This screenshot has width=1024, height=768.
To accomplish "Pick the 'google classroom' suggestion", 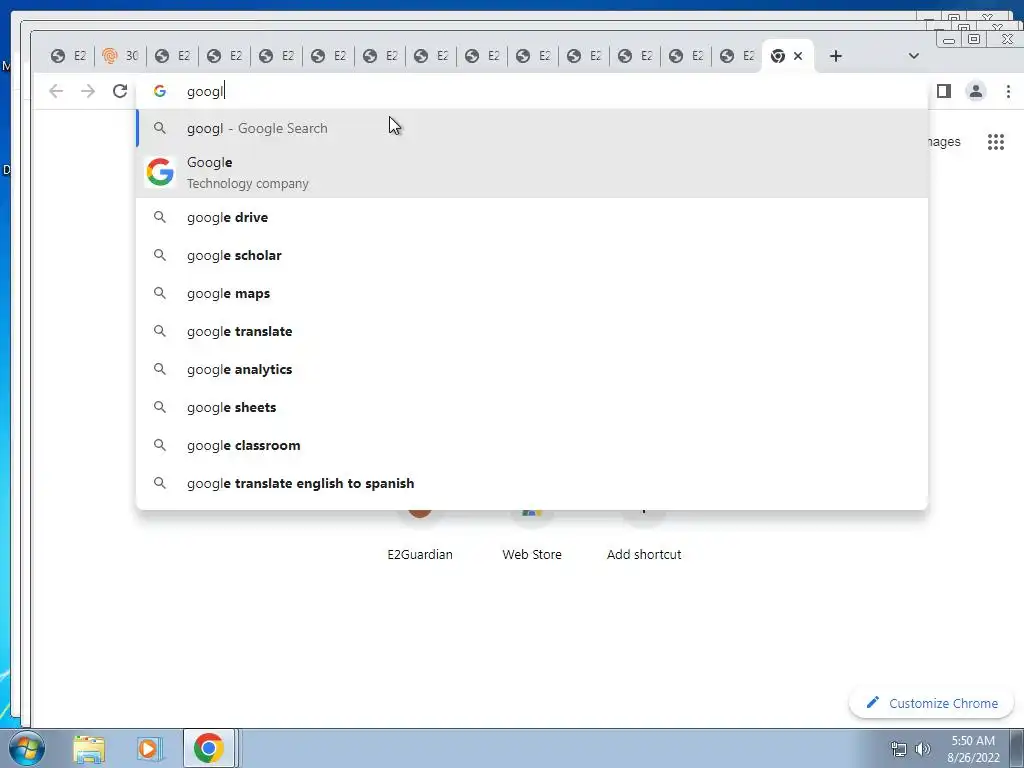I will (x=532, y=445).
